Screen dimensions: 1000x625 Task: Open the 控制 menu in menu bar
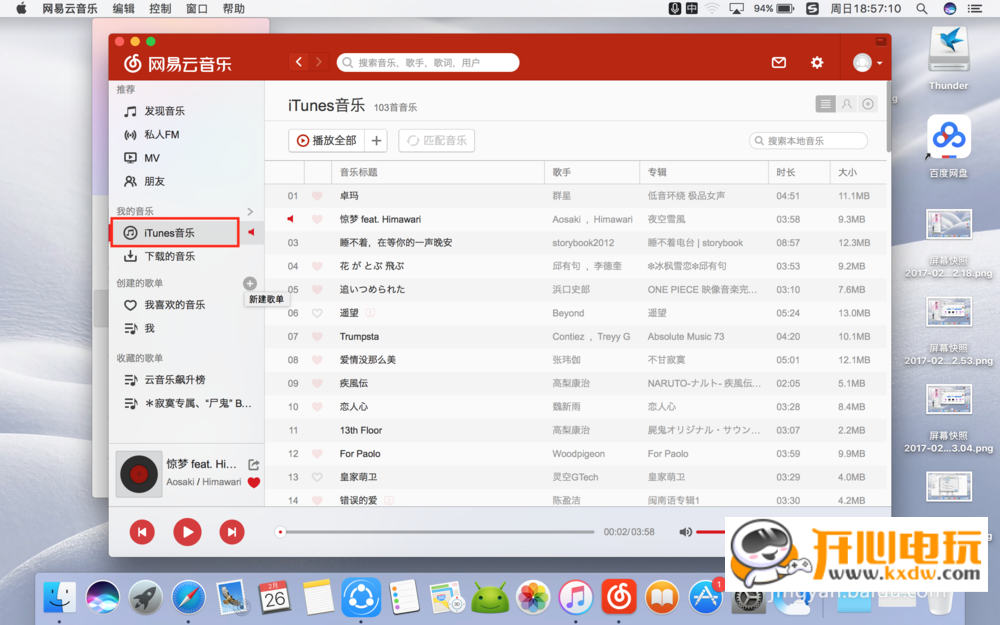coord(160,8)
